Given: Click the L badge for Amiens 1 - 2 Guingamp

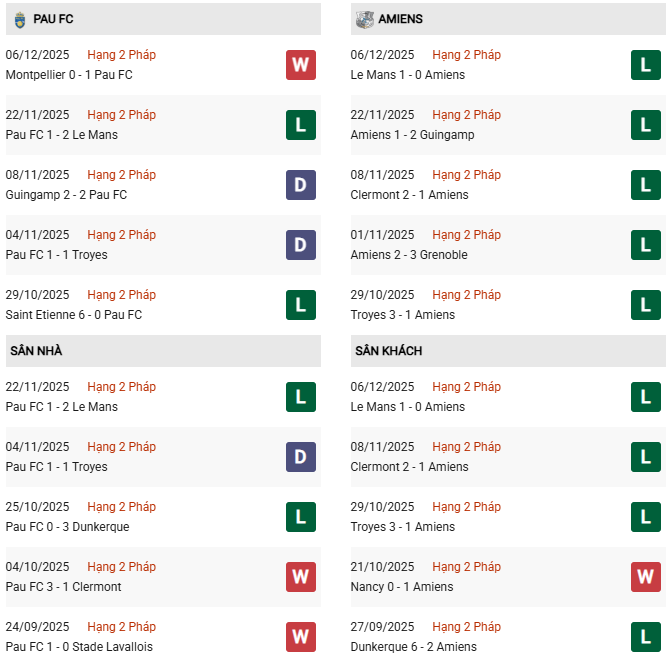Looking at the screenshot, I should (x=646, y=125).
